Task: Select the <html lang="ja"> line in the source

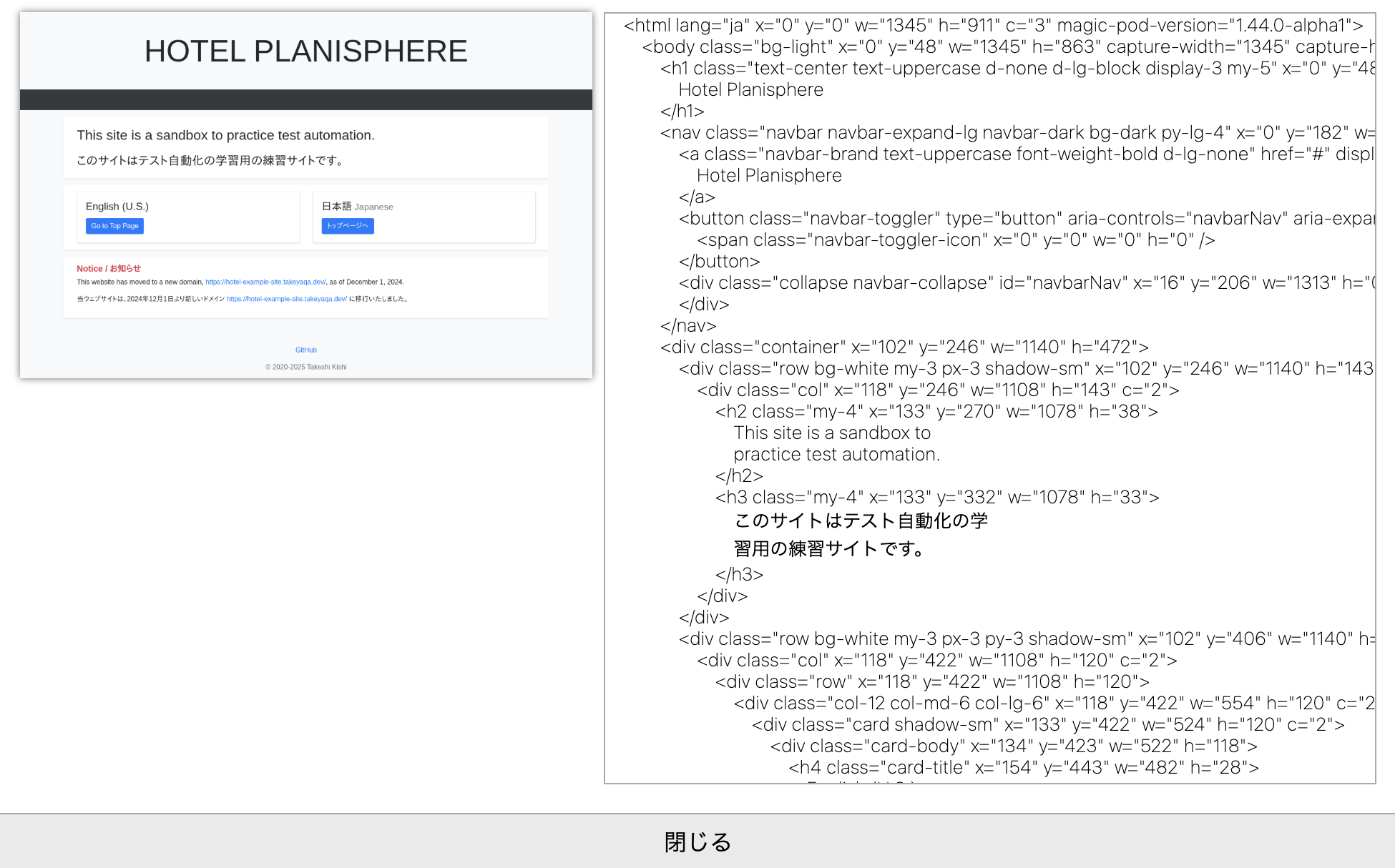Action: (x=993, y=26)
